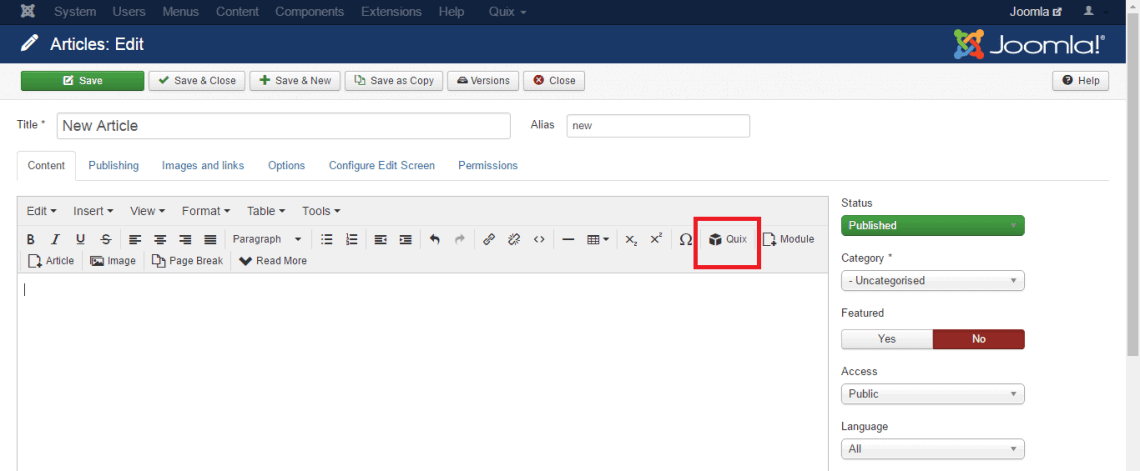Insert a horizontal line
The width and height of the screenshot is (1140, 471).
(x=568, y=240)
